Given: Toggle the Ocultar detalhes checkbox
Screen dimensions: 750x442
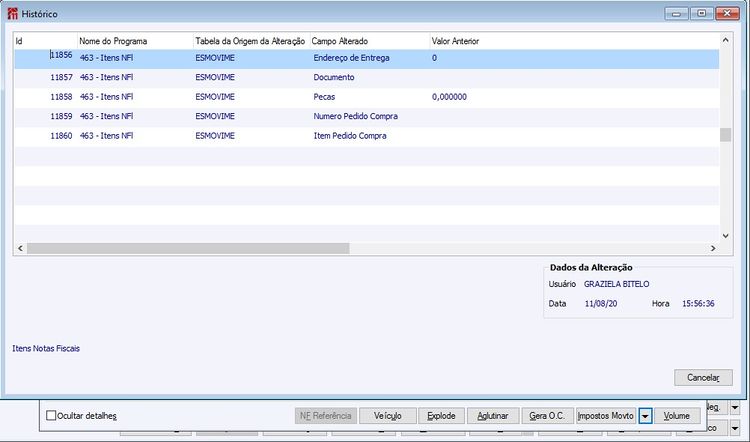Looking at the screenshot, I should (x=51, y=415).
